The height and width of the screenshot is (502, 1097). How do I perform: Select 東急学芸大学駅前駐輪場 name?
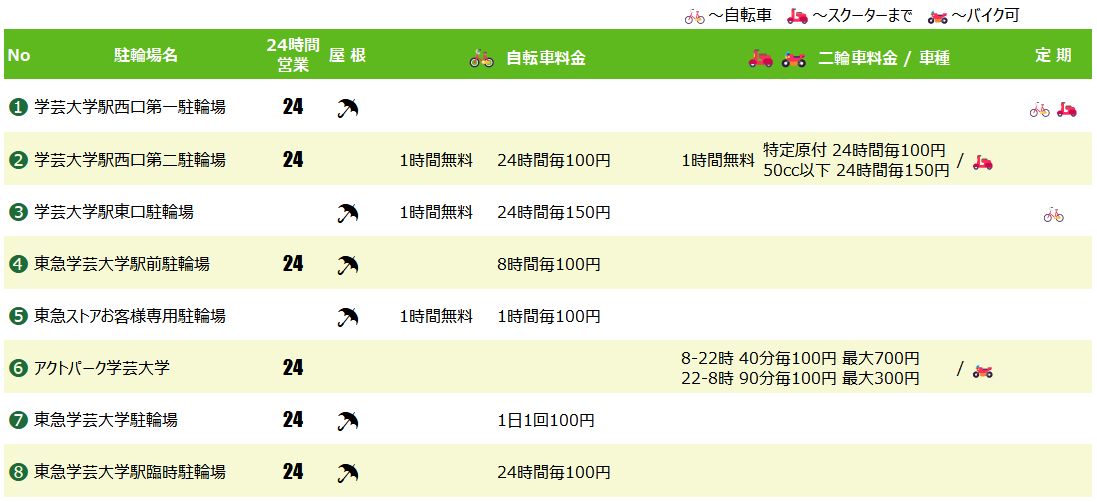click(122, 264)
